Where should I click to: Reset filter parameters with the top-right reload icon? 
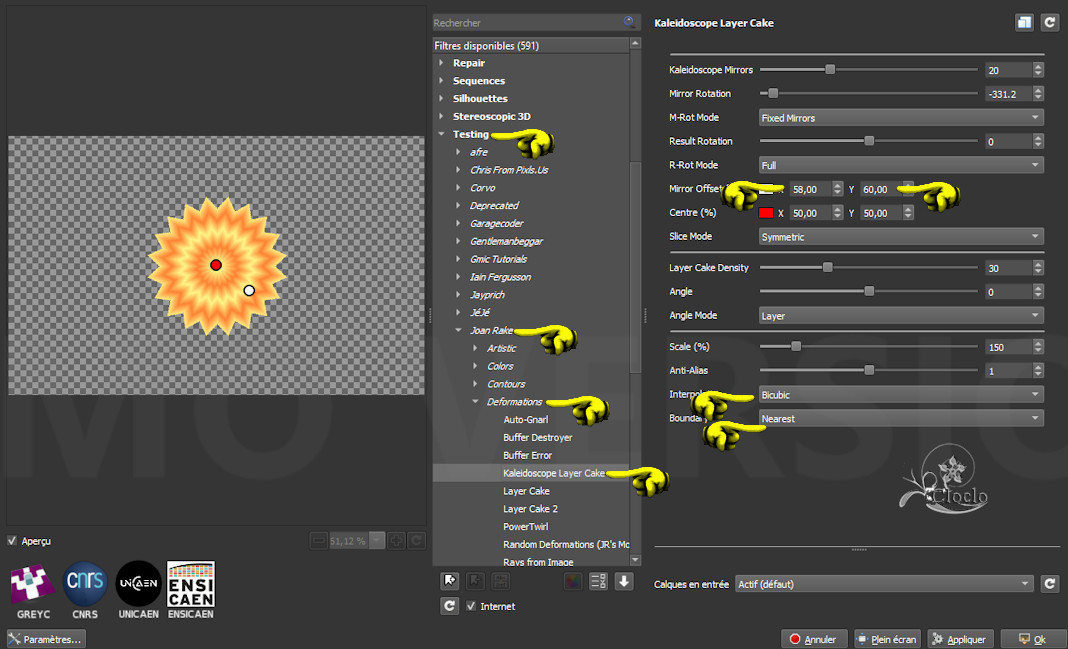pos(1049,22)
